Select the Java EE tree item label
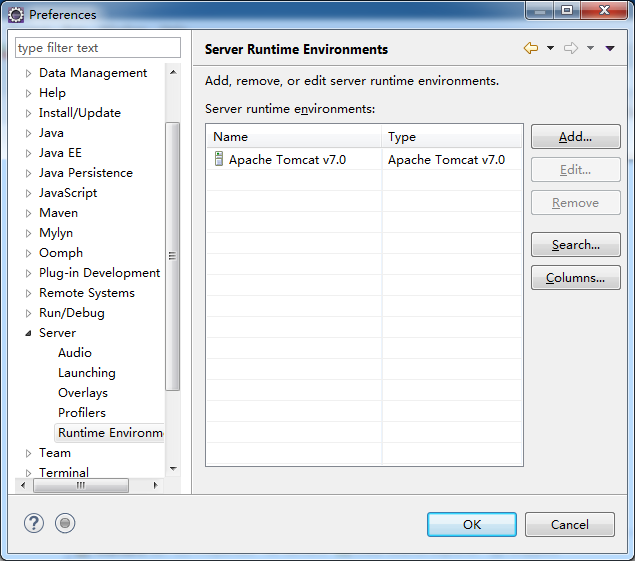Image resolution: width=635 pixels, height=561 pixels. pyautogui.click(x=60, y=153)
